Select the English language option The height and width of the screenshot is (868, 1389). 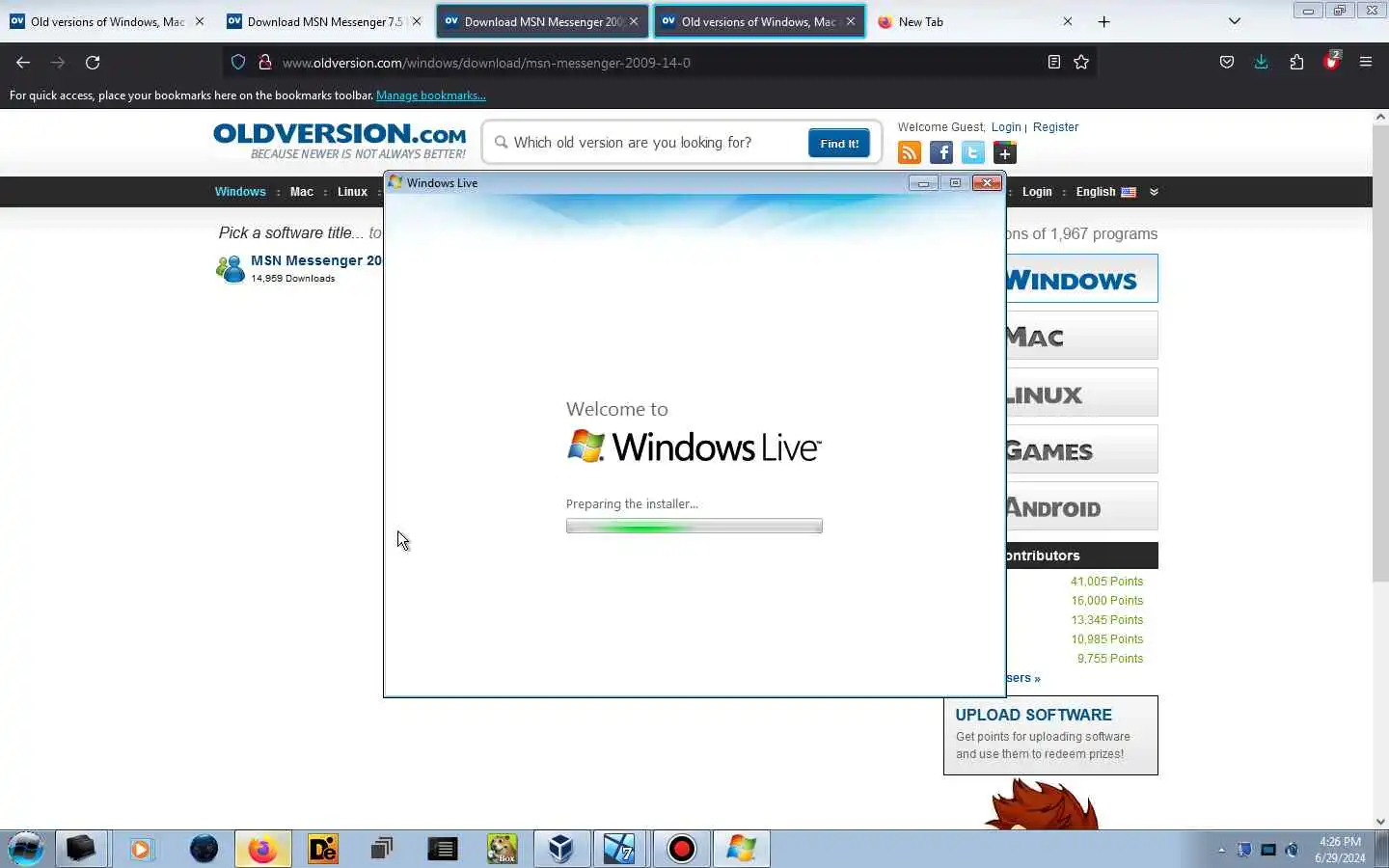(x=1096, y=192)
